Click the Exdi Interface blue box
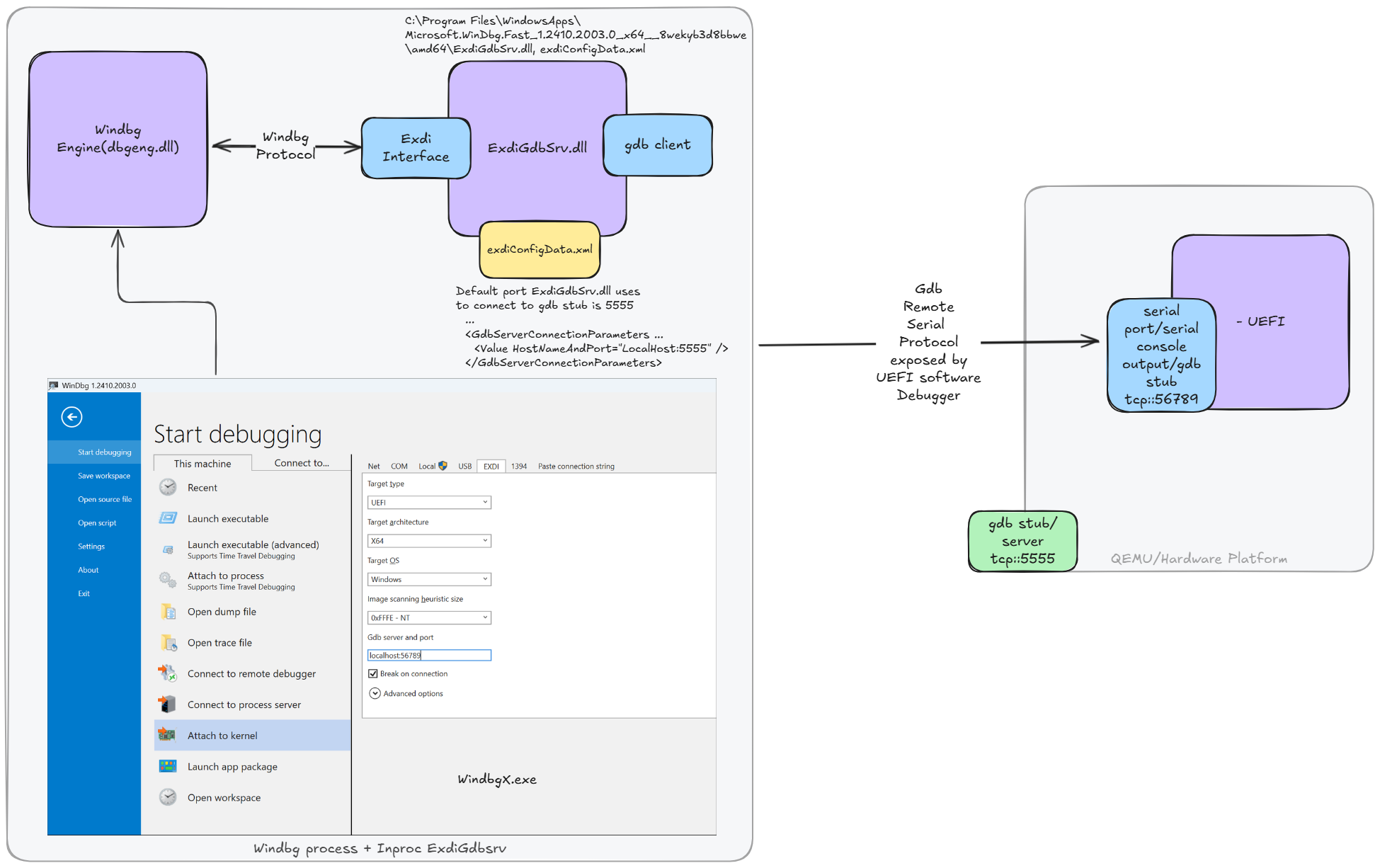Screen dimensions: 1380x868 click(416, 147)
